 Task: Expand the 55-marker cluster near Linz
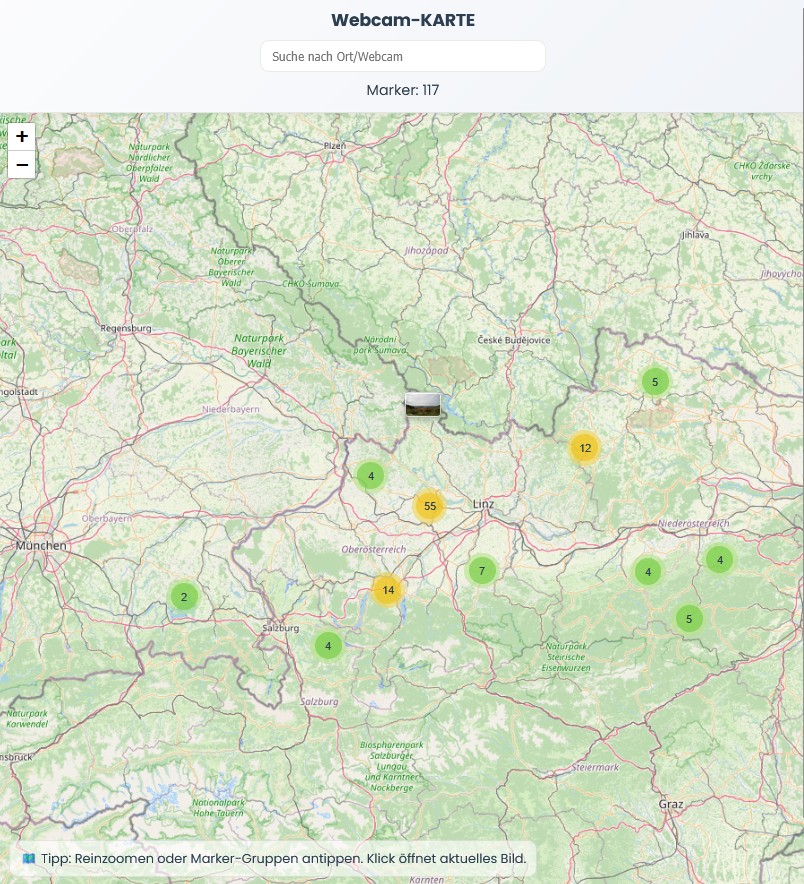pos(429,506)
